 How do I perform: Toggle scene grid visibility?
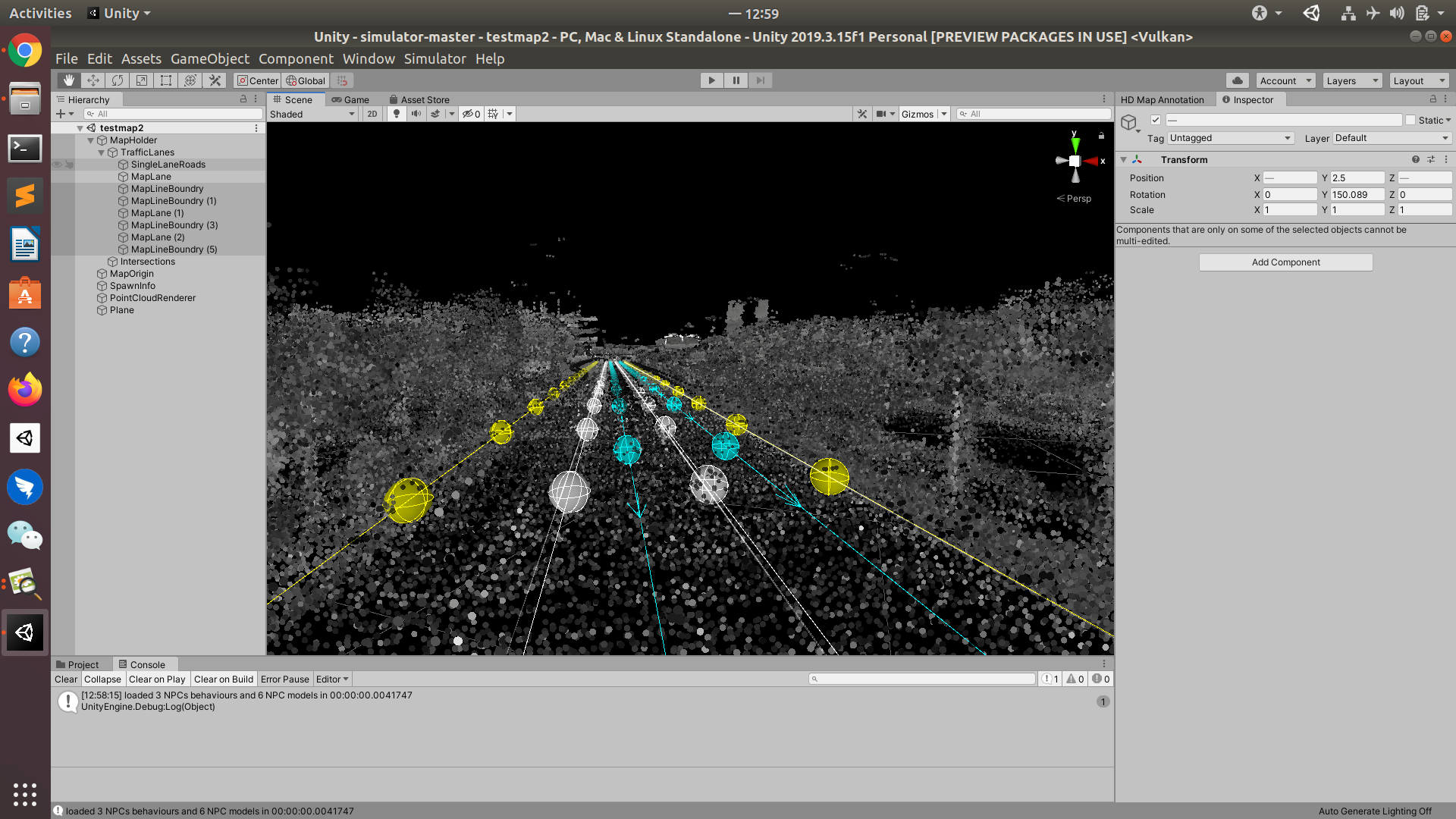coord(494,114)
